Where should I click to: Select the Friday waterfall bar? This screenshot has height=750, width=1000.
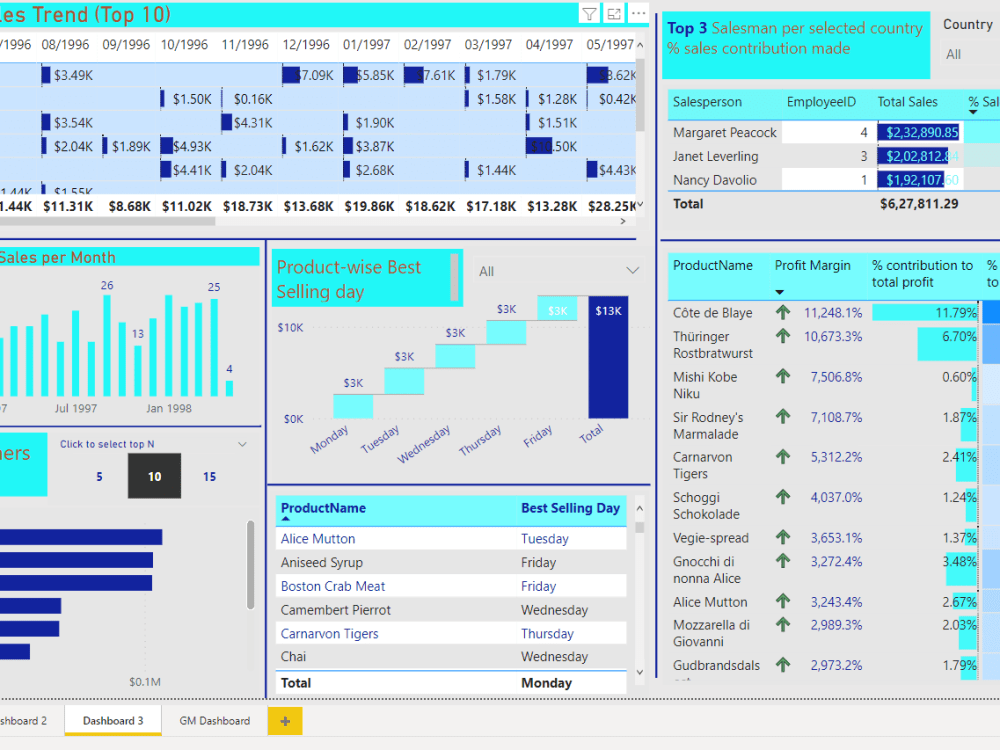[557, 308]
